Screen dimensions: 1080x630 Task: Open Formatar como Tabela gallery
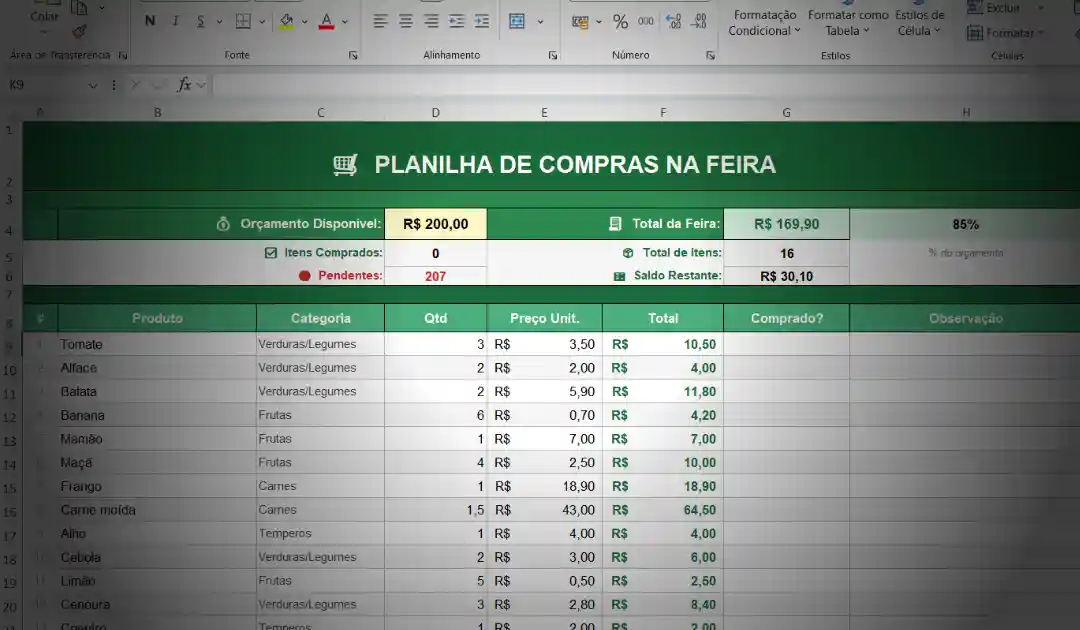point(848,23)
